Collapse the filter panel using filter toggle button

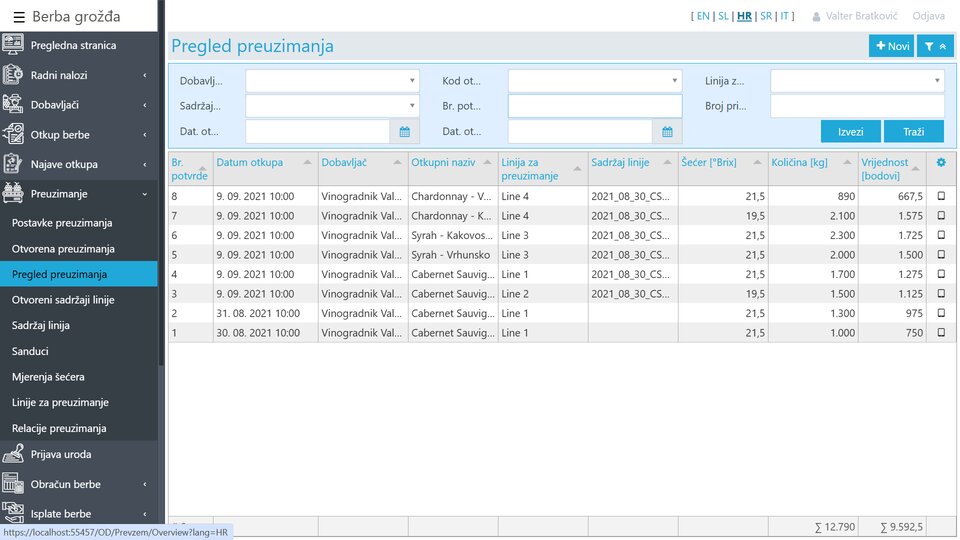pos(936,46)
